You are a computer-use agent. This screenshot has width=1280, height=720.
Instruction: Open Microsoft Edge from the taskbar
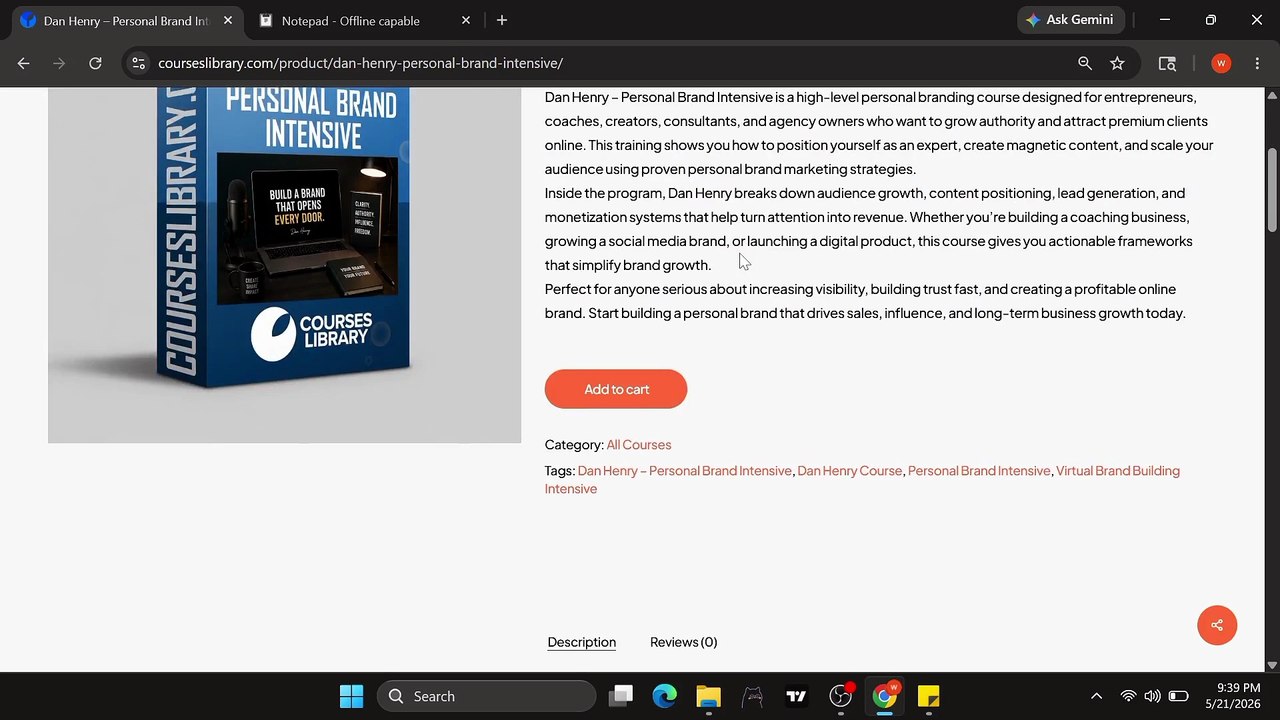point(665,696)
